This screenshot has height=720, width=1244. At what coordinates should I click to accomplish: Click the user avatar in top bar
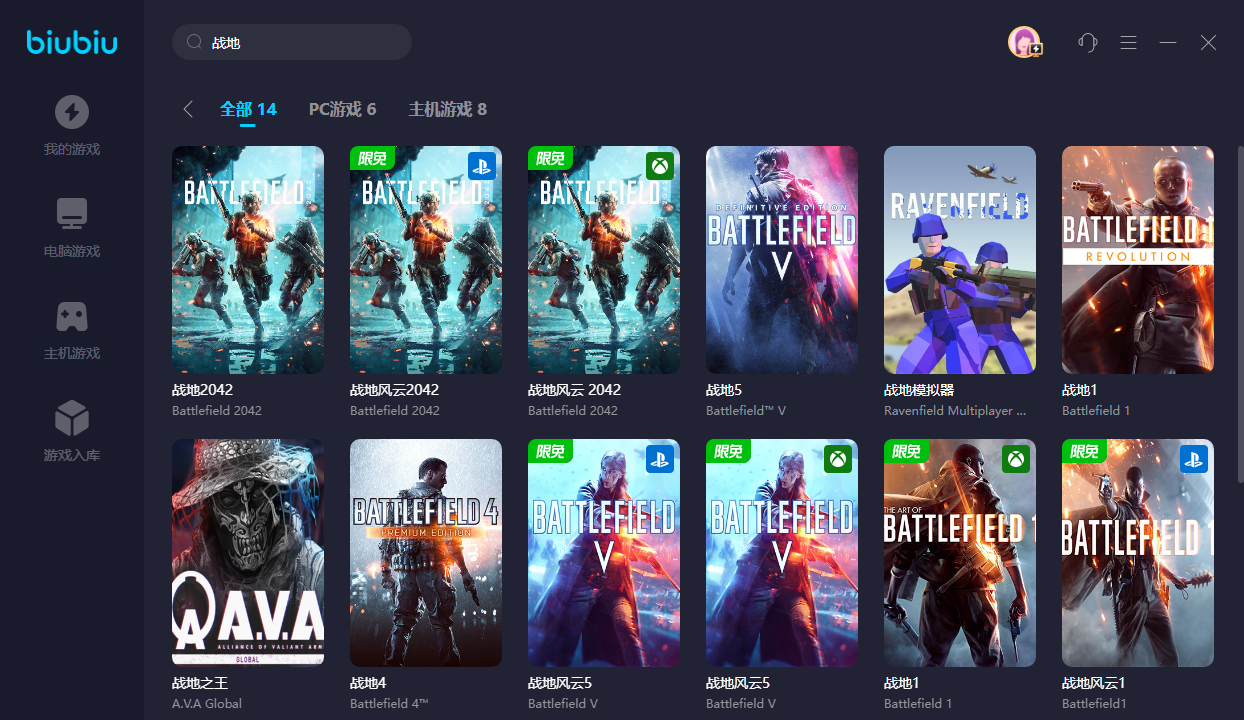[x=1024, y=42]
